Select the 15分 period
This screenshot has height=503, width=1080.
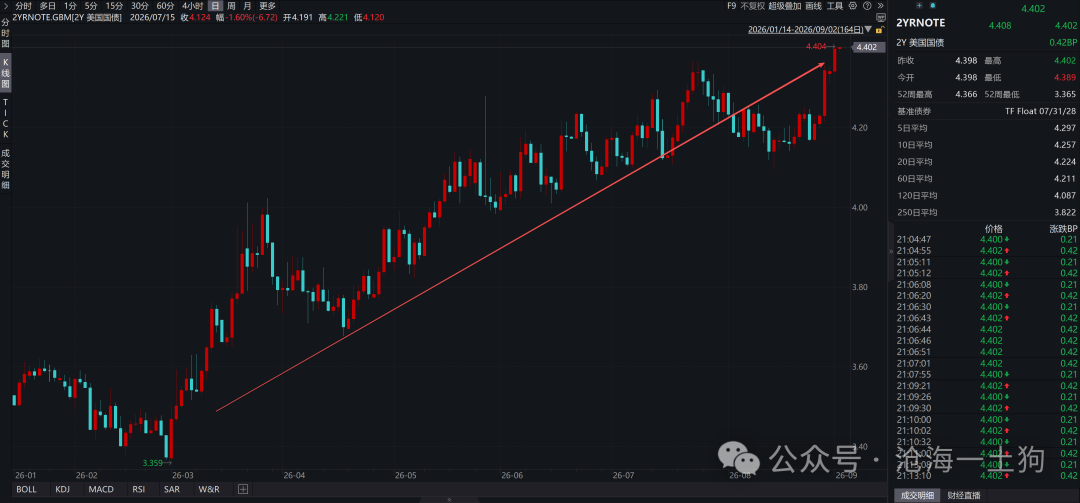[x=114, y=6]
